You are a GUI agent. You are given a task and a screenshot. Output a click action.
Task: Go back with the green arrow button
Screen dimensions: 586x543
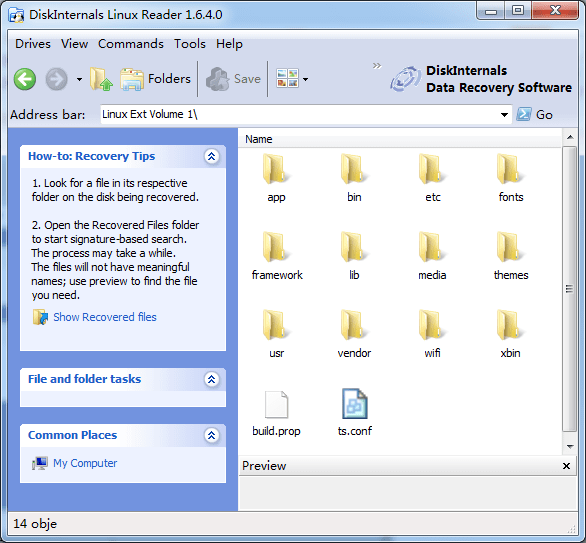coord(25,79)
